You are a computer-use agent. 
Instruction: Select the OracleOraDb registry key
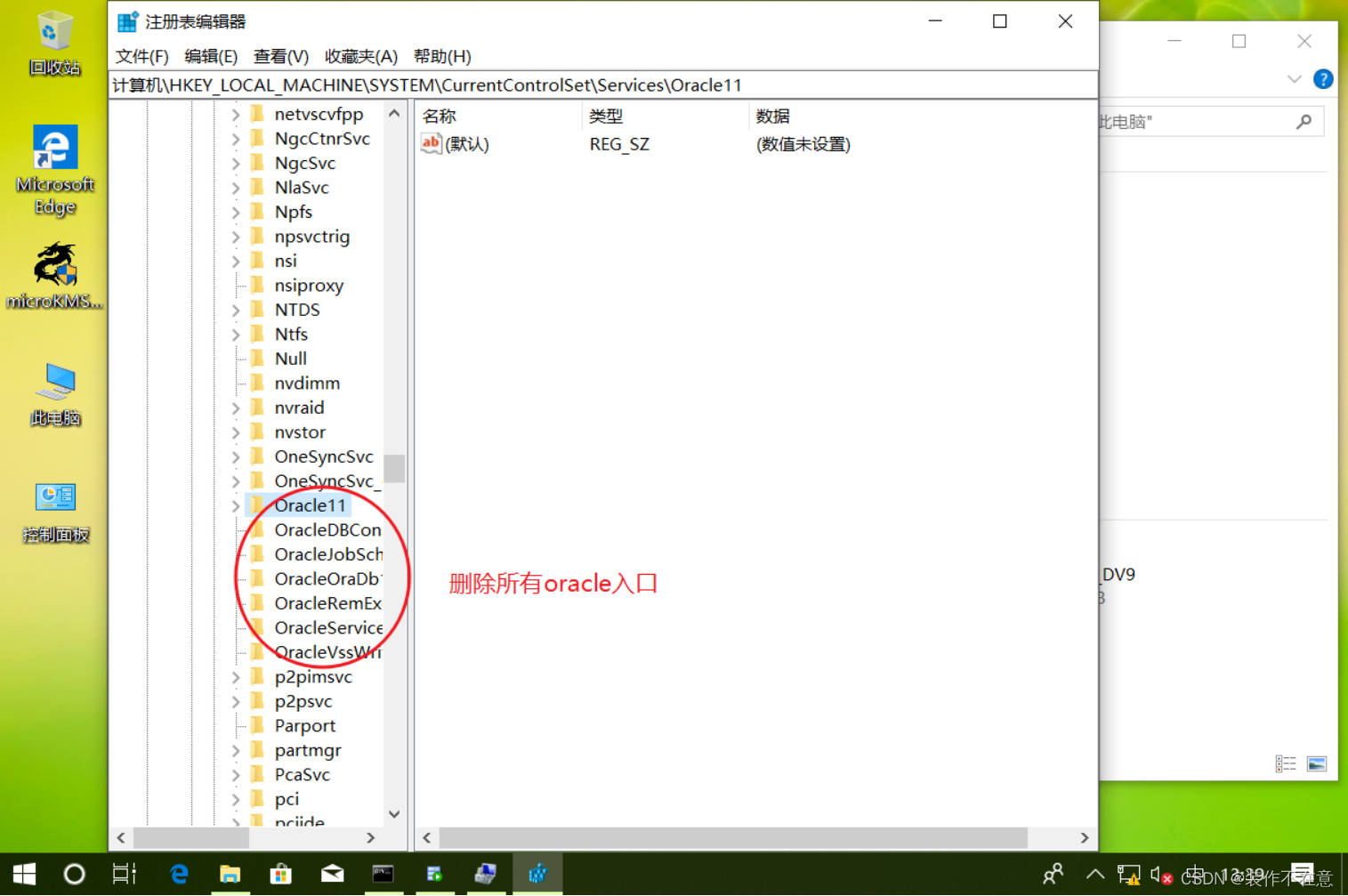pyautogui.click(x=327, y=579)
